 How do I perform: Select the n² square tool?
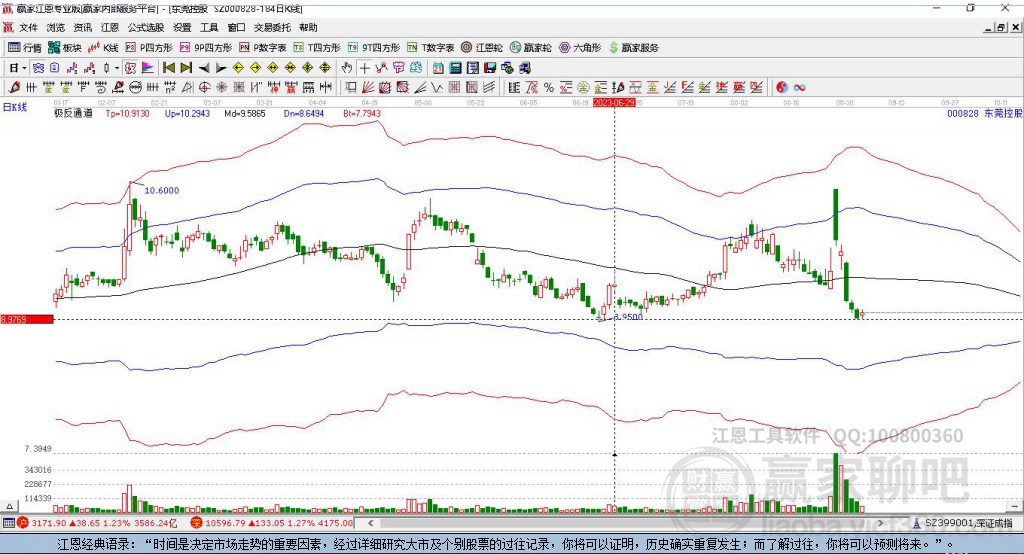pyautogui.click(x=170, y=87)
